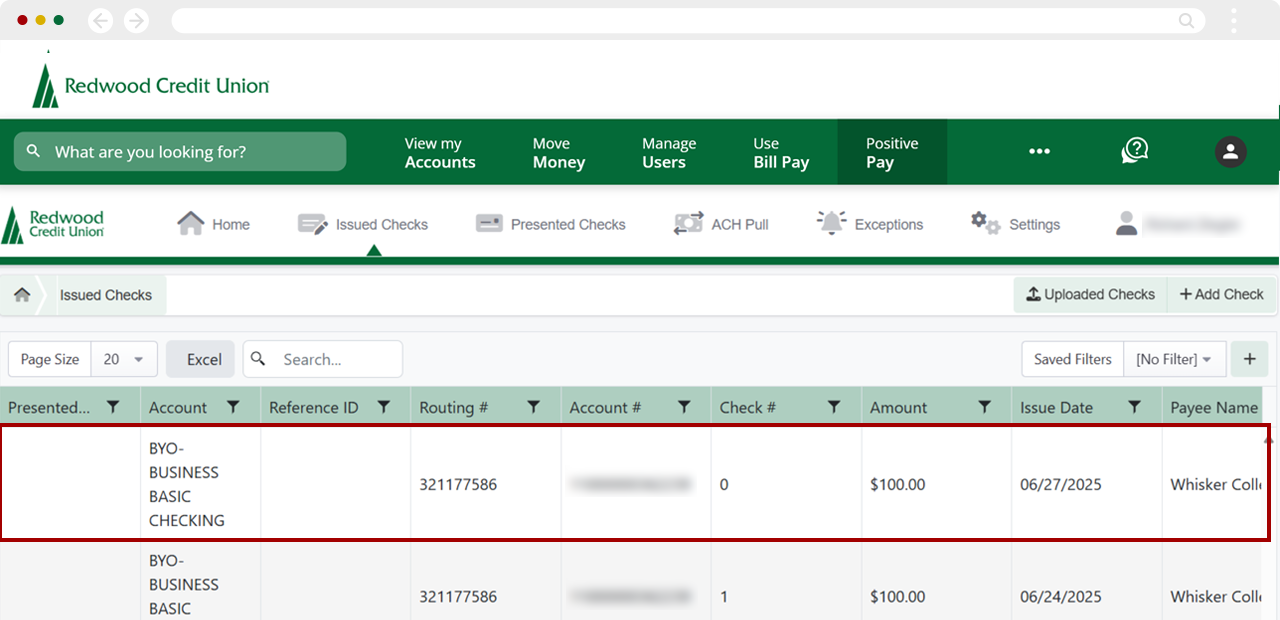Click the browser back arrow
This screenshot has height=620, width=1280.
click(x=100, y=20)
